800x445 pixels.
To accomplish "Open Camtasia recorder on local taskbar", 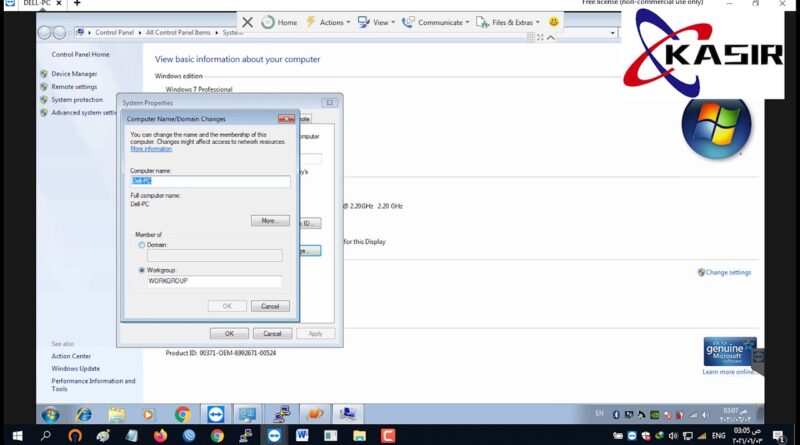I will pyautogui.click(x=388, y=435).
